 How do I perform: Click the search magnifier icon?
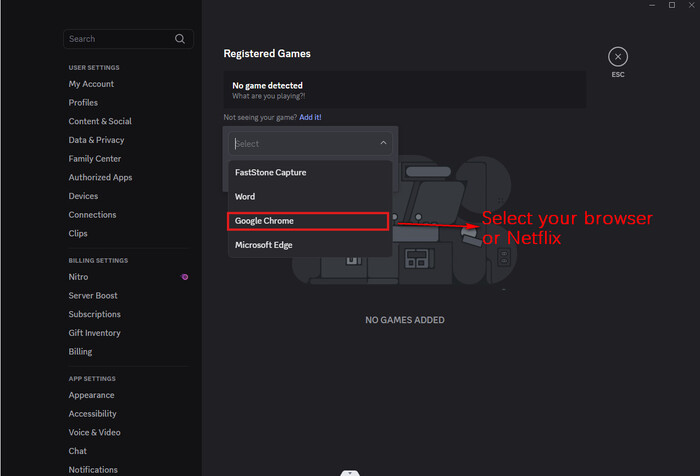coord(180,39)
